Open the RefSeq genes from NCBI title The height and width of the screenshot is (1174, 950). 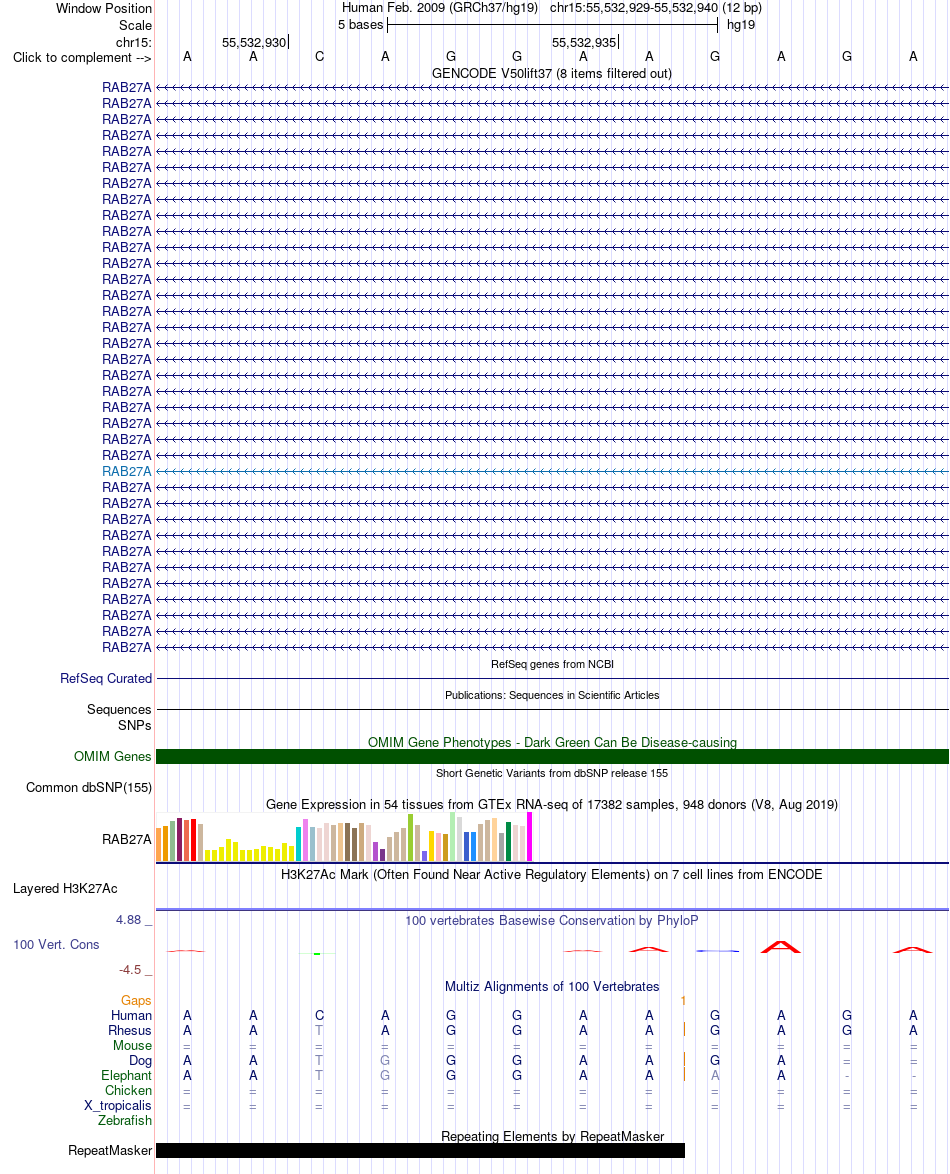click(552, 664)
